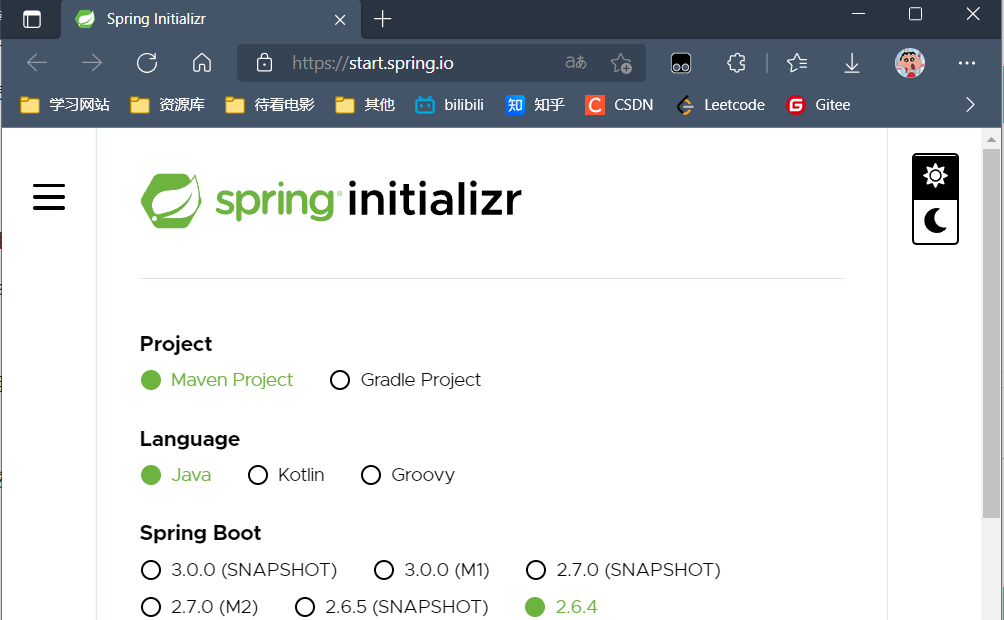Expand the 学习网站 bookmarks folder
The height and width of the screenshot is (620, 1004).
pyautogui.click(x=65, y=105)
